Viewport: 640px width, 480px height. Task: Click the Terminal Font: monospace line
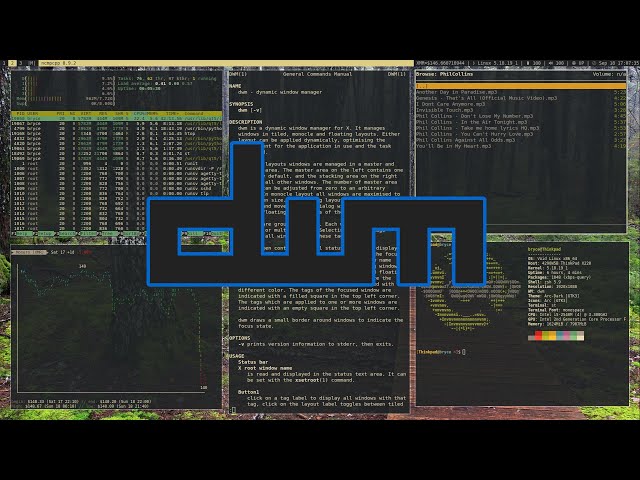[557, 310]
